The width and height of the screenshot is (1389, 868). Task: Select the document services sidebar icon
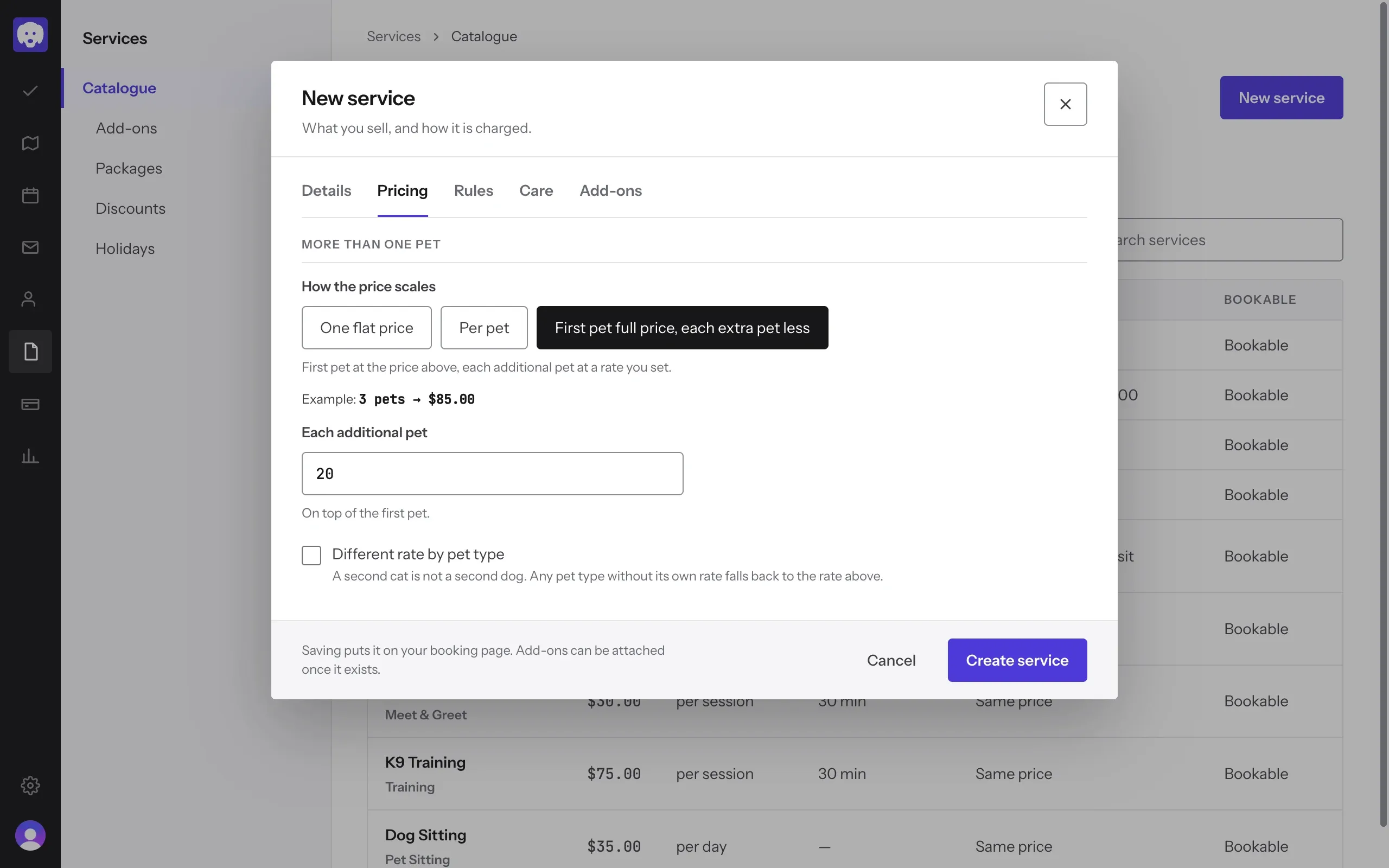coord(30,352)
